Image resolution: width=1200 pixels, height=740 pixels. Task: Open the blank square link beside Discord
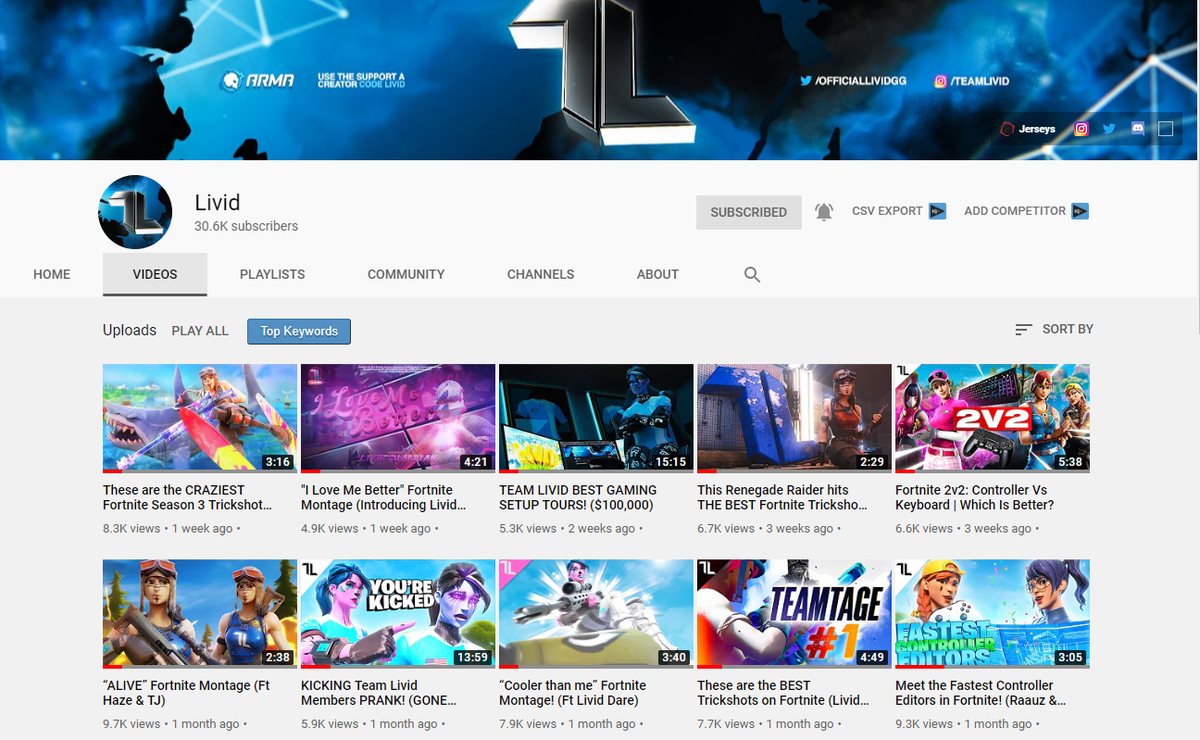[1165, 129]
